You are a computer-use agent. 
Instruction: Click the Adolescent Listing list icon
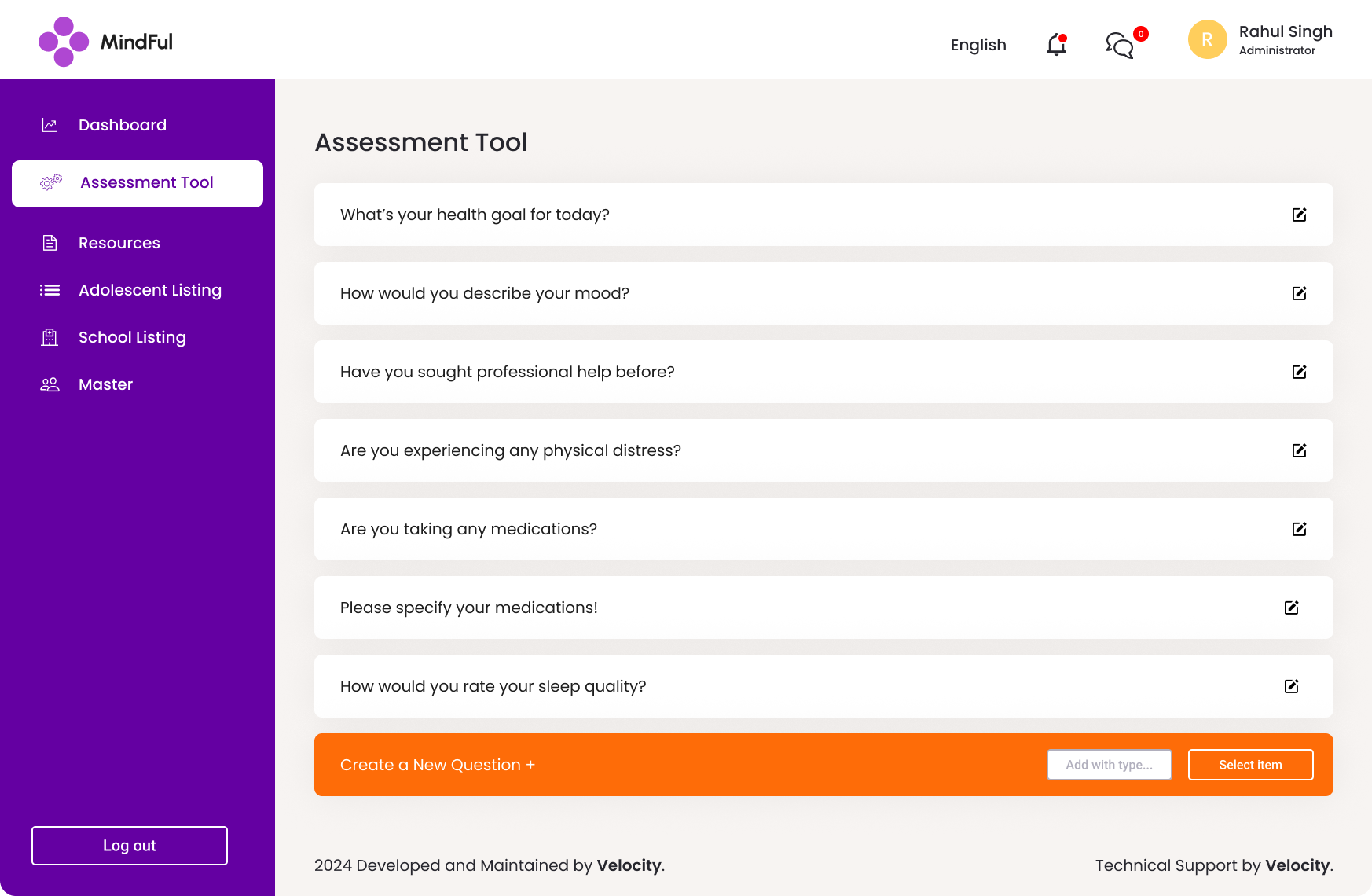[x=49, y=290]
